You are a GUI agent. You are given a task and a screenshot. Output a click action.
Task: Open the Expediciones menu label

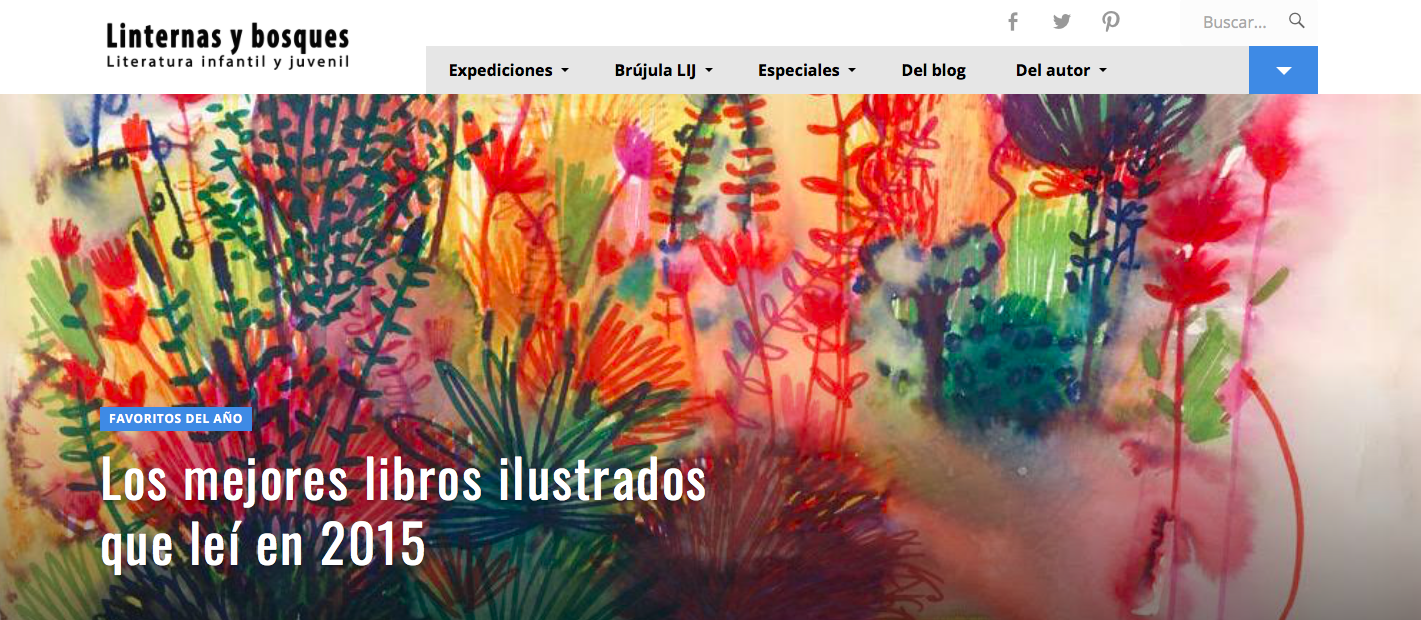(x=500, y=70)
